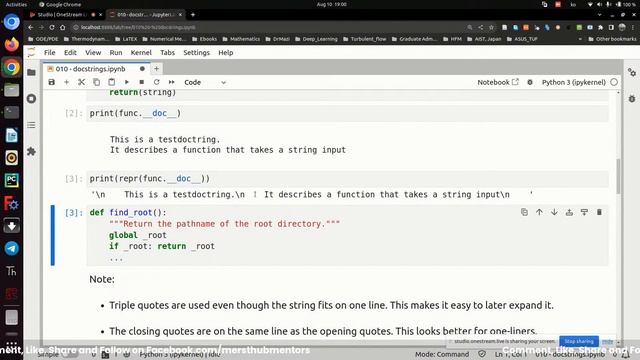The width and height of the screenshot is (640, 360).
Task: Open the Tabs menu
Action: pos(167,53)
